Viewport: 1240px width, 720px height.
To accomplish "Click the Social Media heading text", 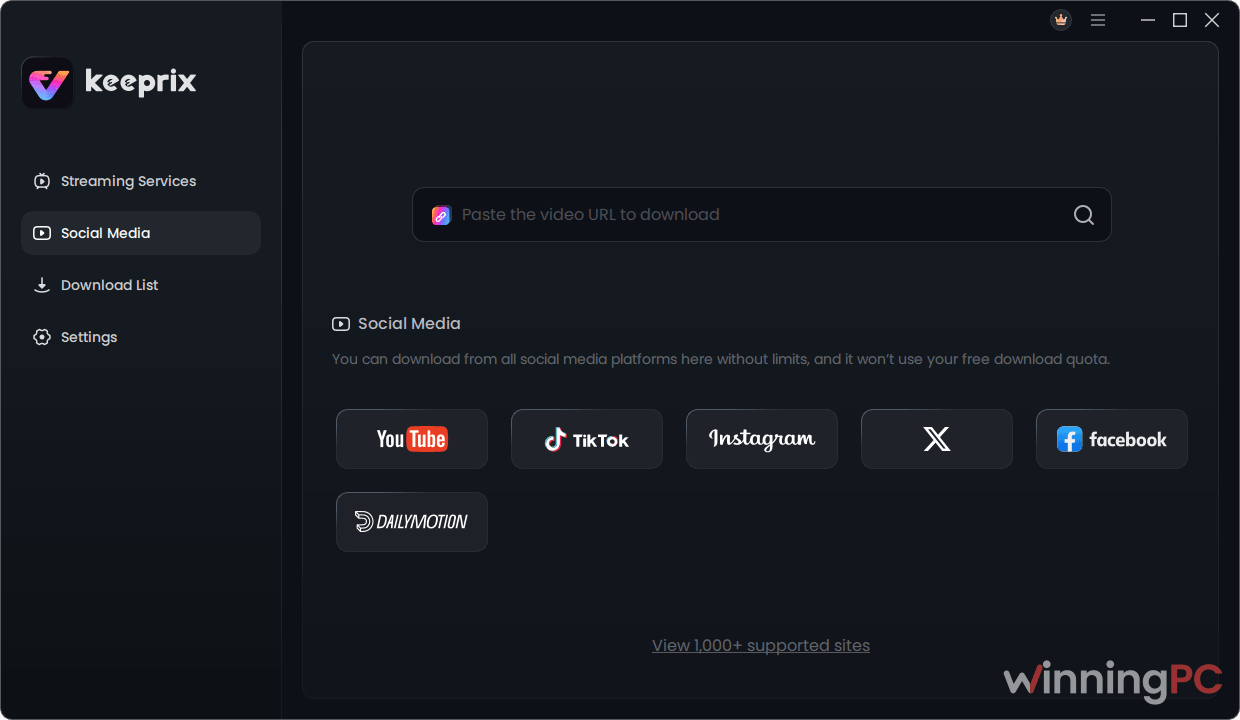I will 409,324.
